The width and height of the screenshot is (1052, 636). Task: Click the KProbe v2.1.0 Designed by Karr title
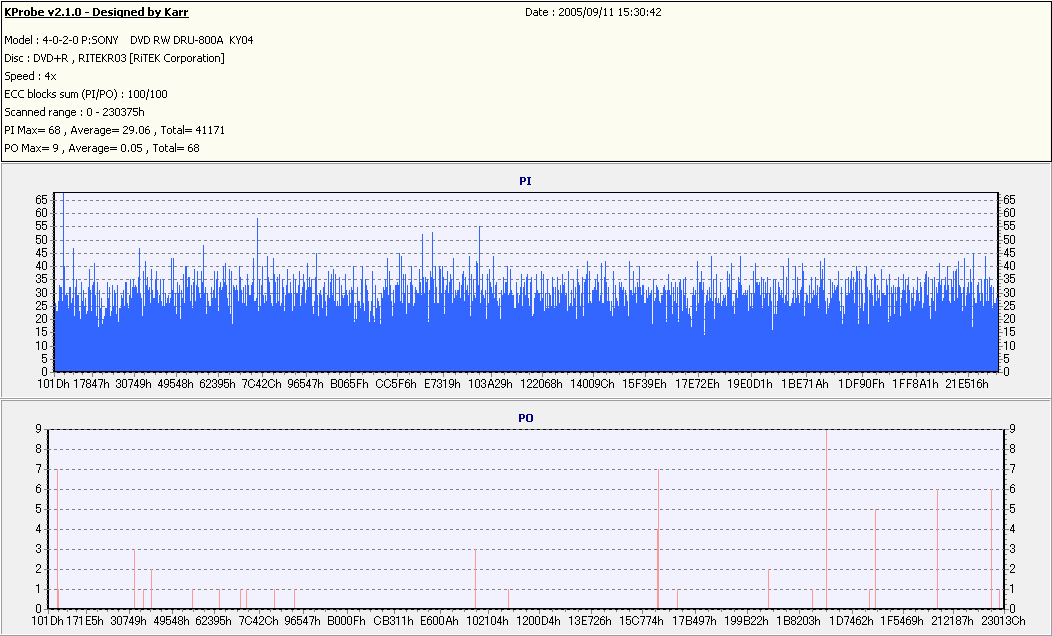(96, 12)
